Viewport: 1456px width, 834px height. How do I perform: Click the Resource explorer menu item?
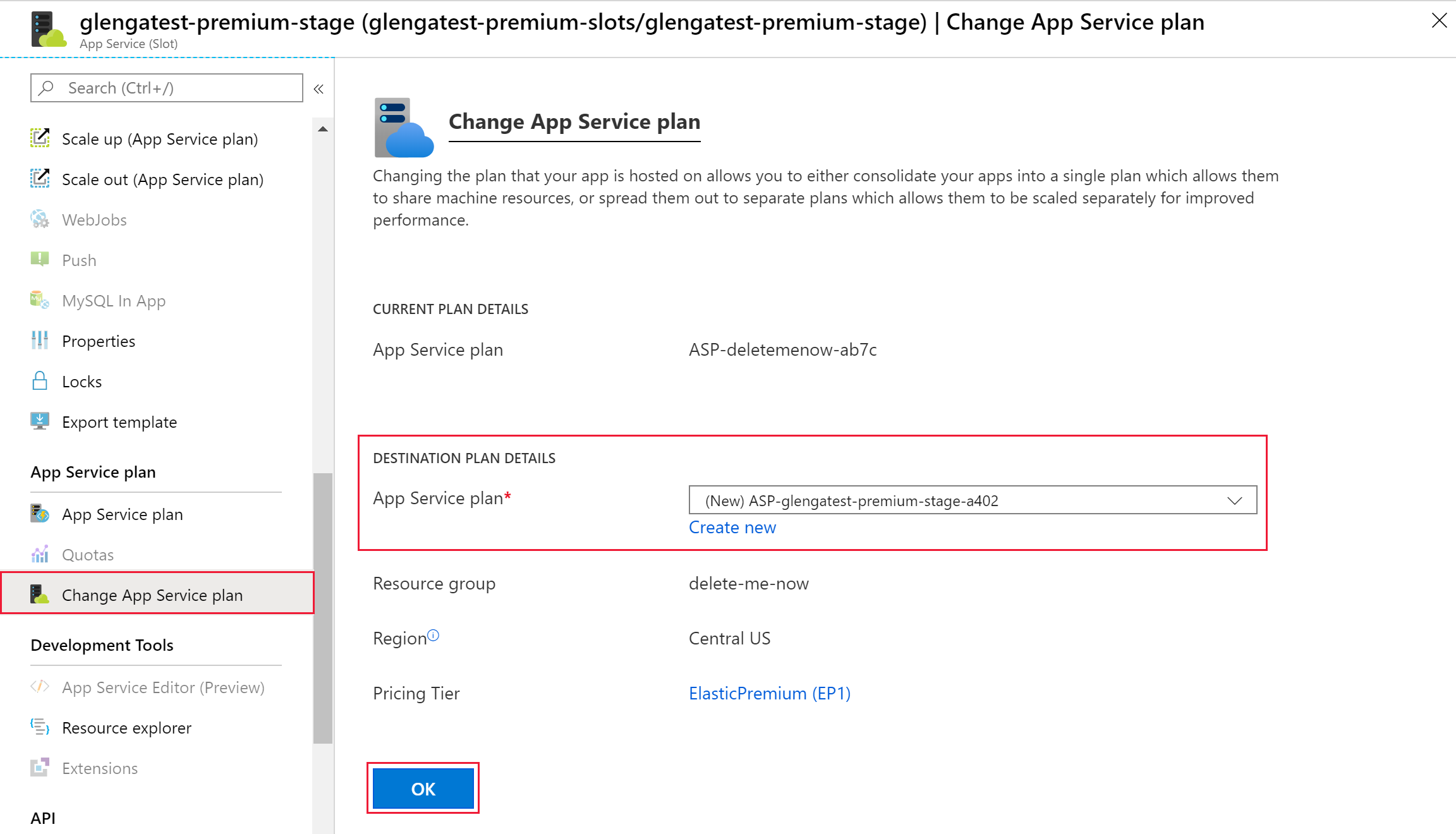tap(127, 727)
